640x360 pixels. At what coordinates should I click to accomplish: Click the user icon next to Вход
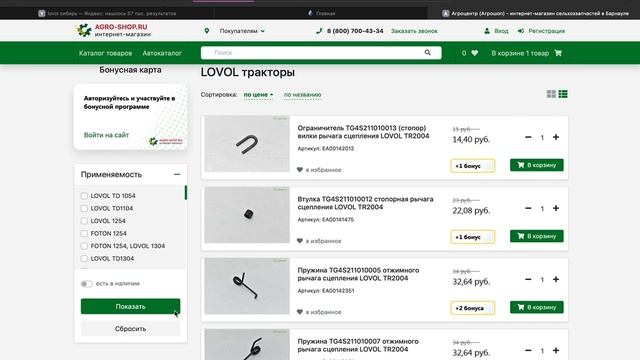click(x=487, y=31)
